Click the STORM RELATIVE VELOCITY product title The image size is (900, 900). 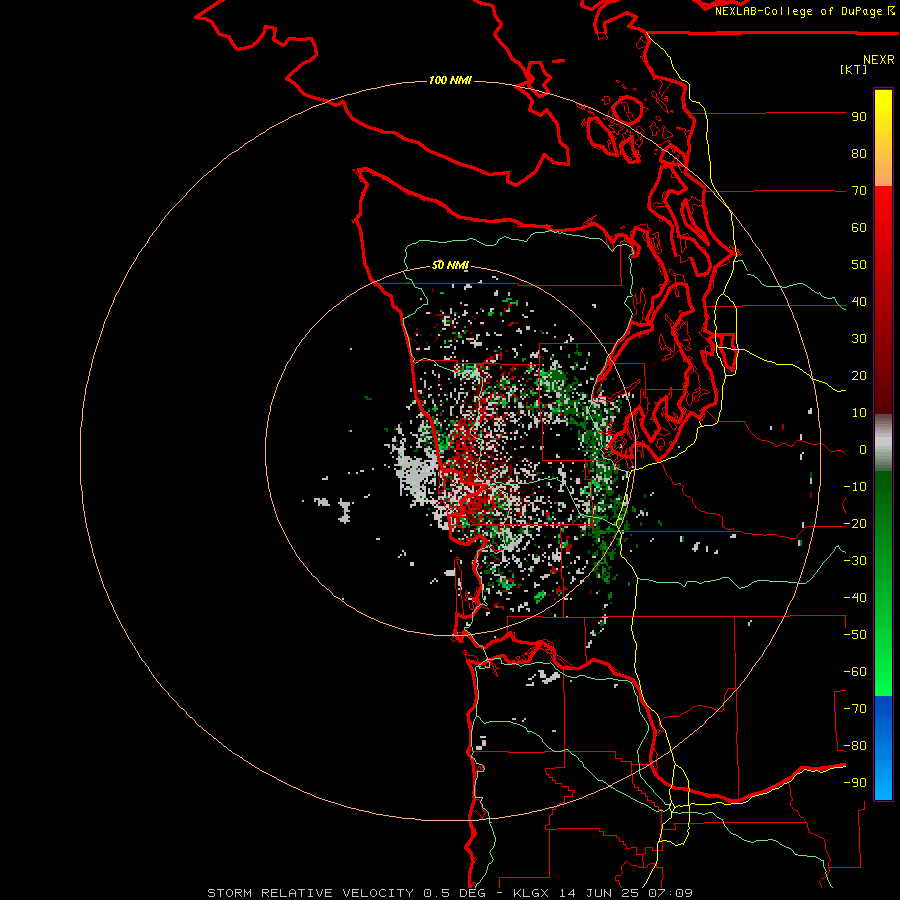(x=311, y=893)
